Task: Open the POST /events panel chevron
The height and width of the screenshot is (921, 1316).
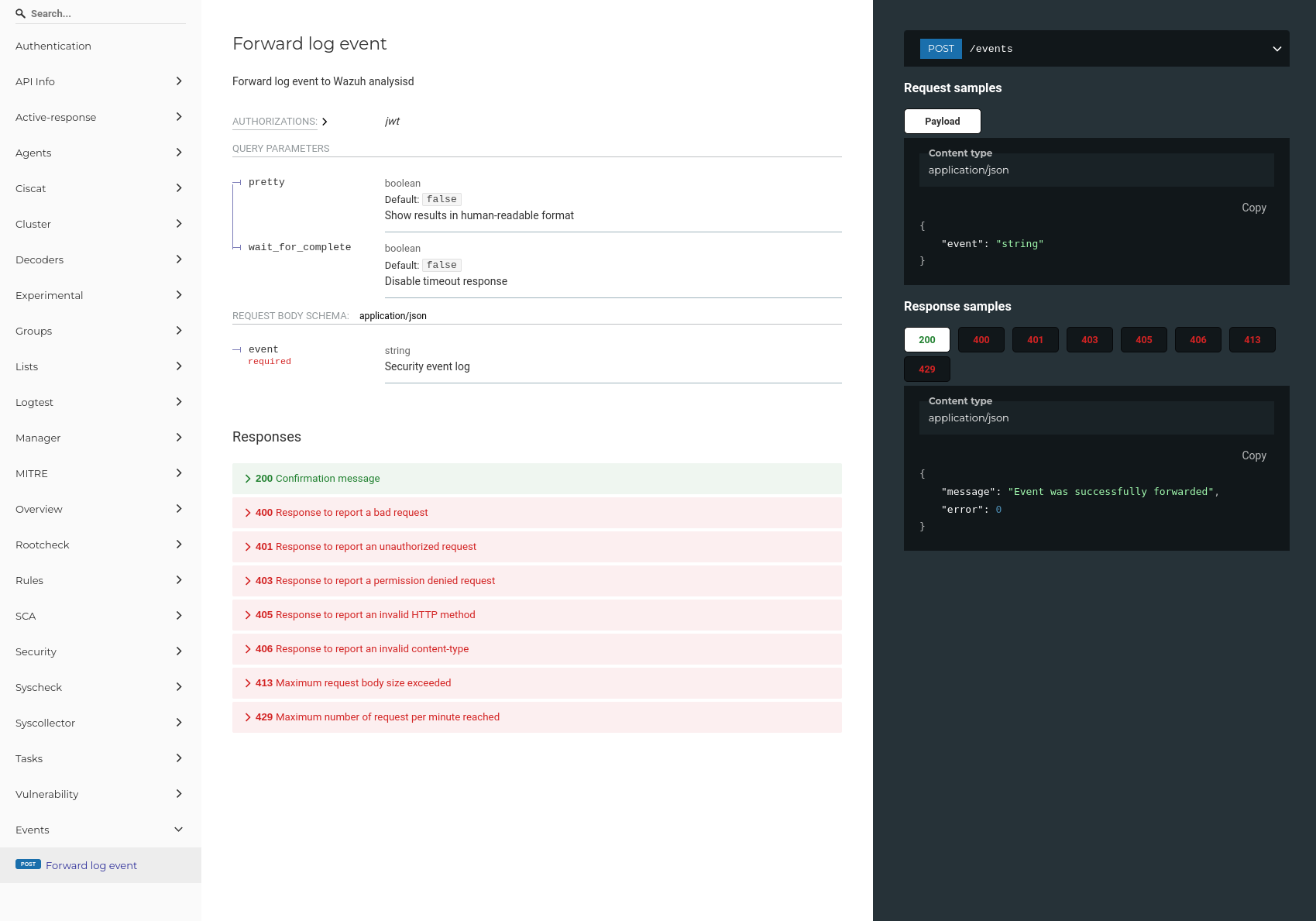Action: click(1276, 48)
